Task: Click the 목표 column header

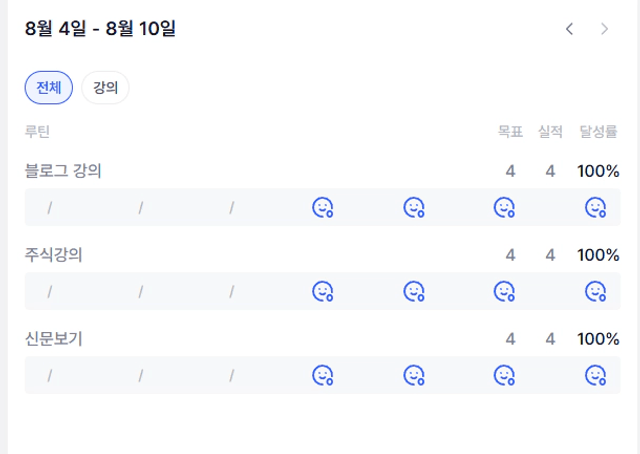Action: [510, 131]
